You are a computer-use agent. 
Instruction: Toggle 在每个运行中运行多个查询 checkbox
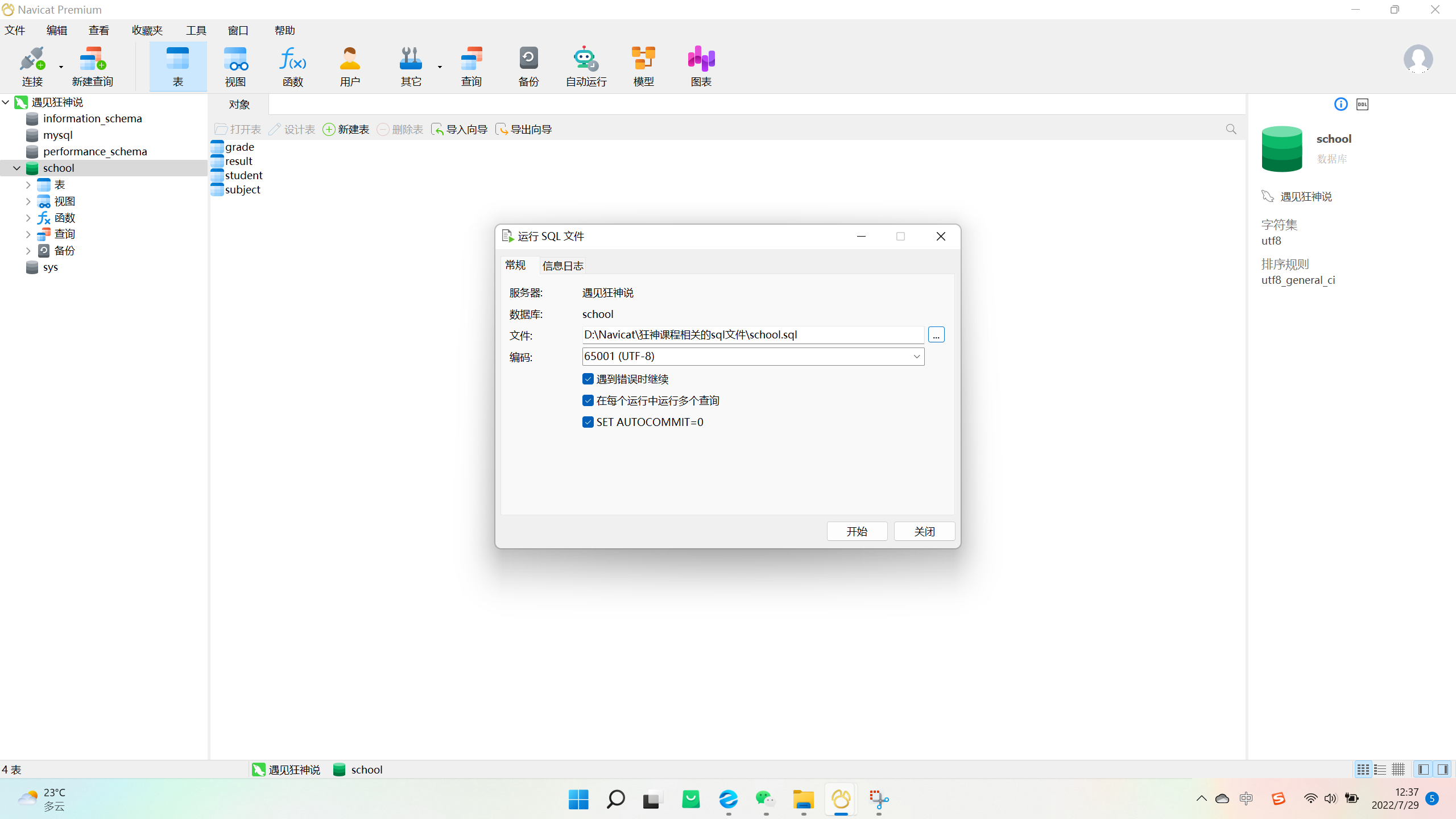pyautogui.click(x=588, y=400)
